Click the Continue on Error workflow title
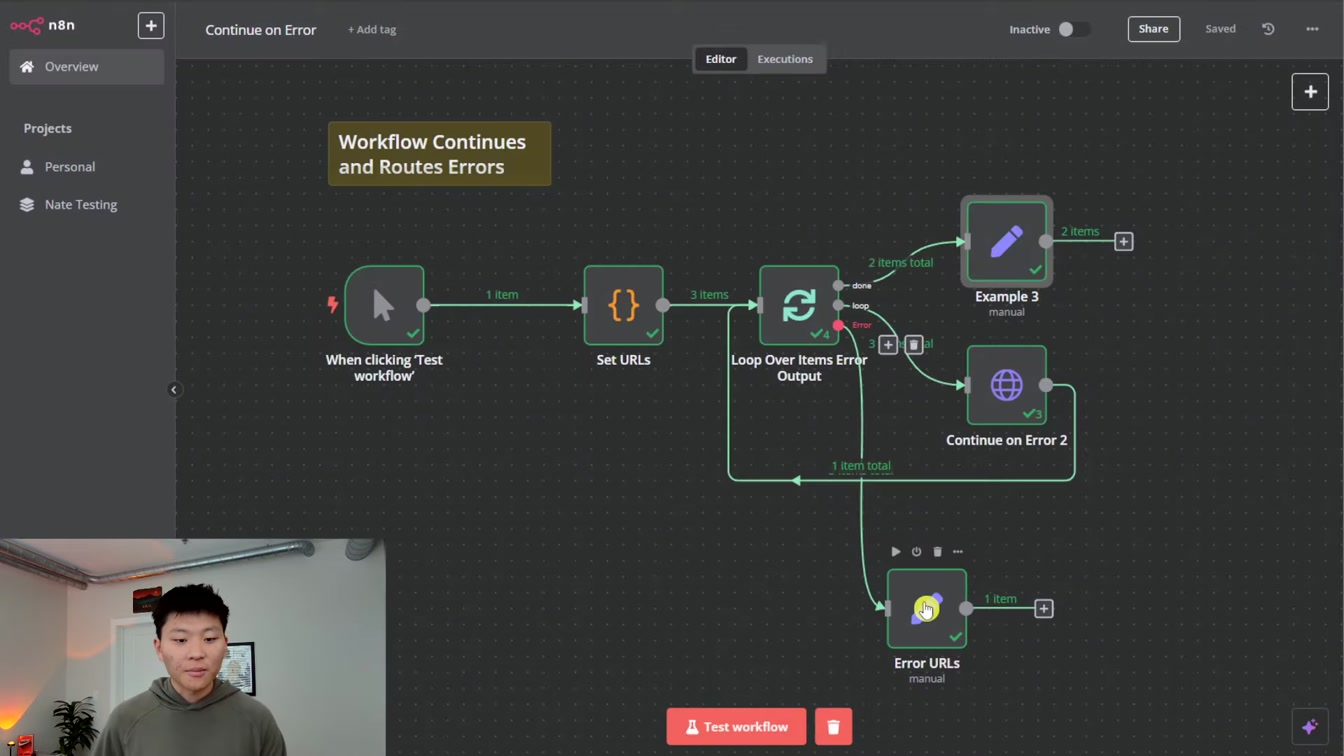Screen dimensions: 1344x756 261,30
